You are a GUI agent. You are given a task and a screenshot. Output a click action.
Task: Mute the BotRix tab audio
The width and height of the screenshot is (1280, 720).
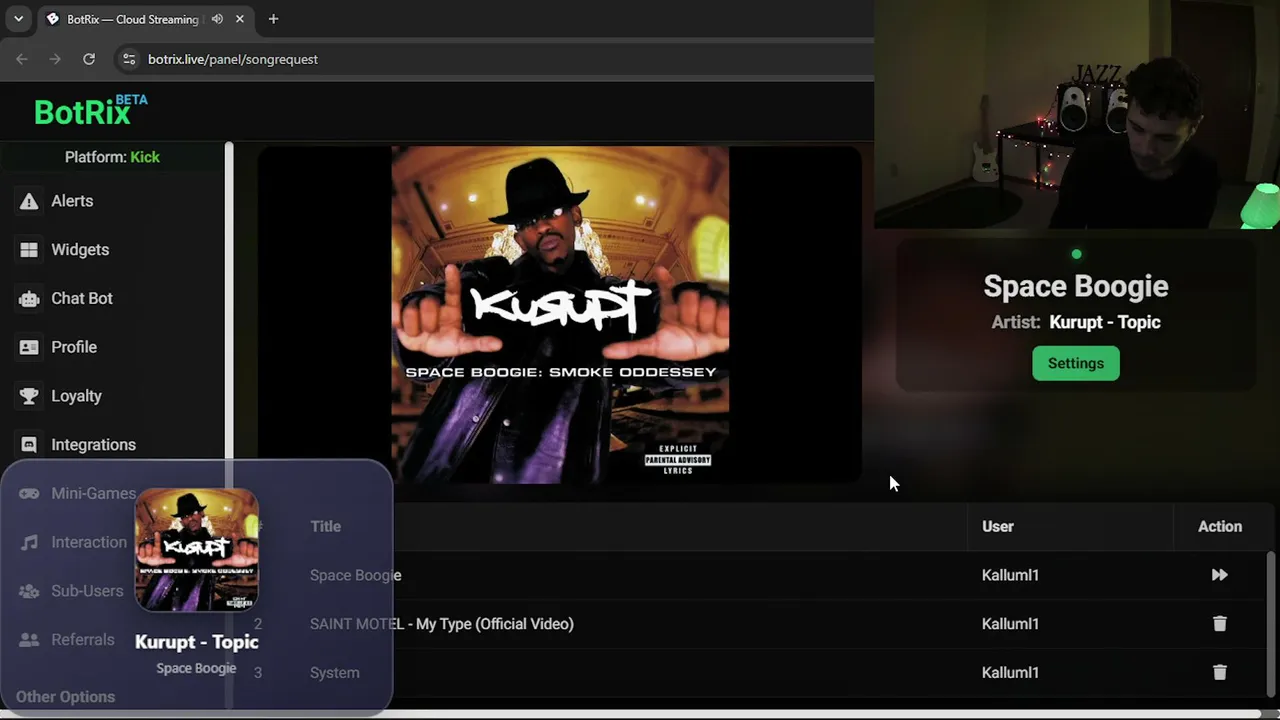point(217,19)
